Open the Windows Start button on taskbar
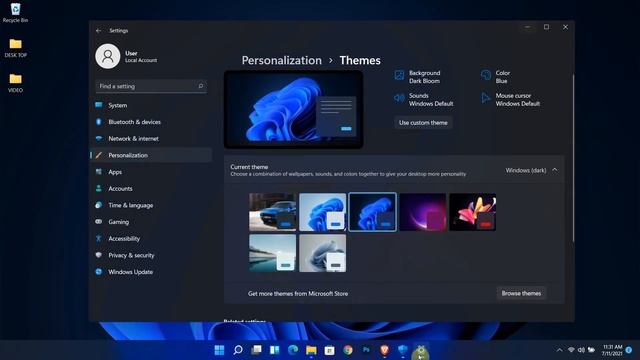Viewport: 640px width, 360px height. click(220, 350)
